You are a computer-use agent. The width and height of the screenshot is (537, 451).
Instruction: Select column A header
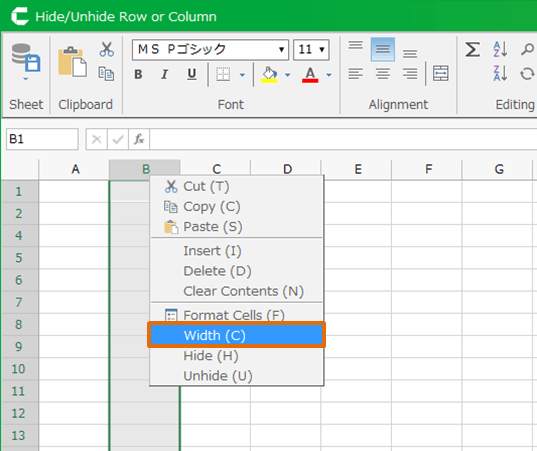[x=74, y=169]
